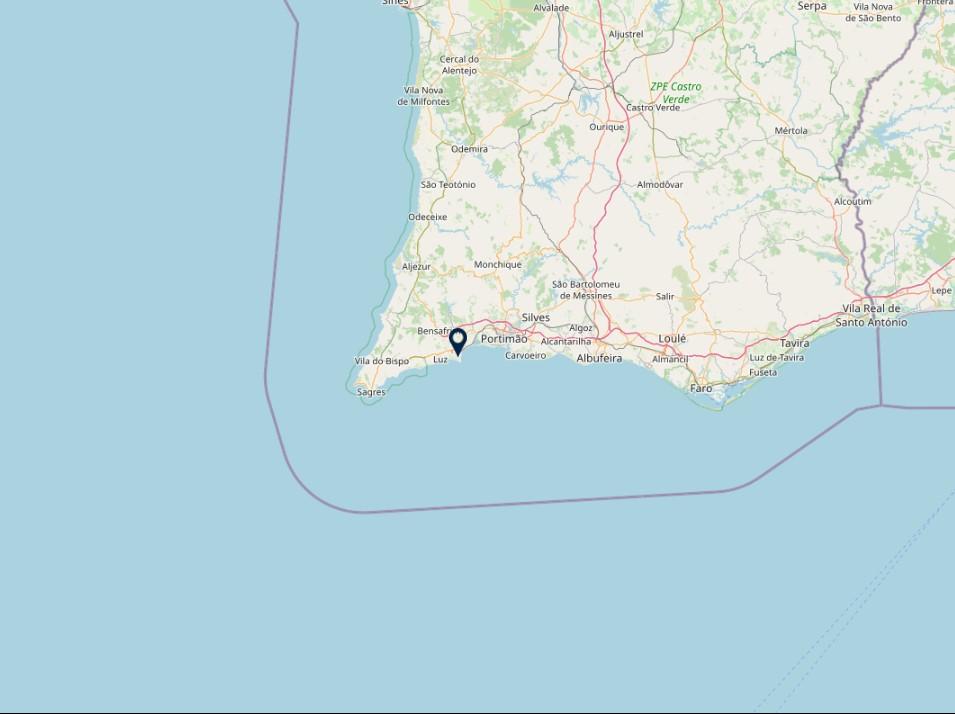Select the Monchique label
Image resolution: width=955 pixels, height=714 pixels.
tap(498, 264)
